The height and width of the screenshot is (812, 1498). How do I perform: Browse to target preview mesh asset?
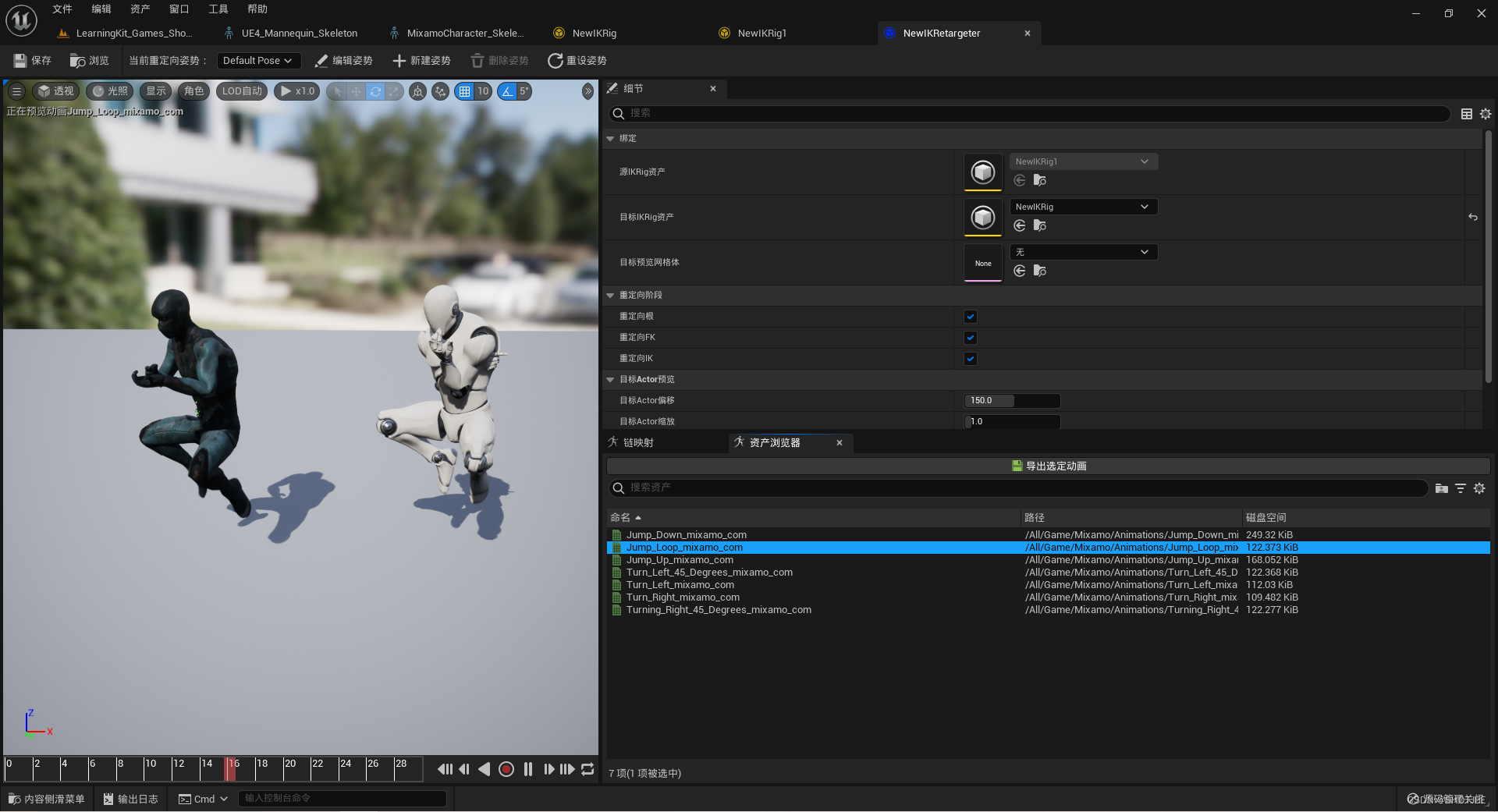tap(1040, 271)
